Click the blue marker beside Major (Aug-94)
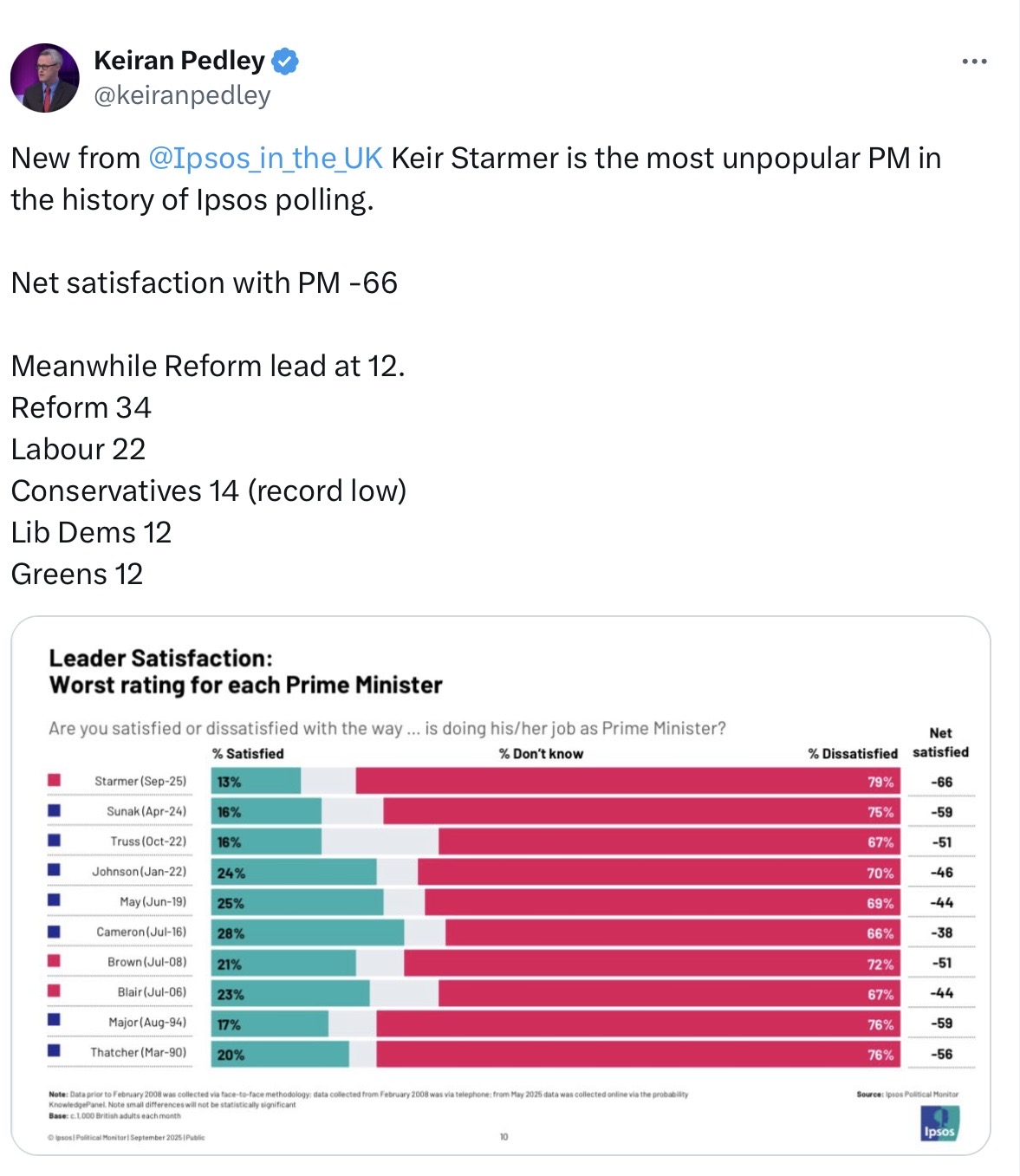Screen dimensions: 1020x1176 coord(54,1022)
